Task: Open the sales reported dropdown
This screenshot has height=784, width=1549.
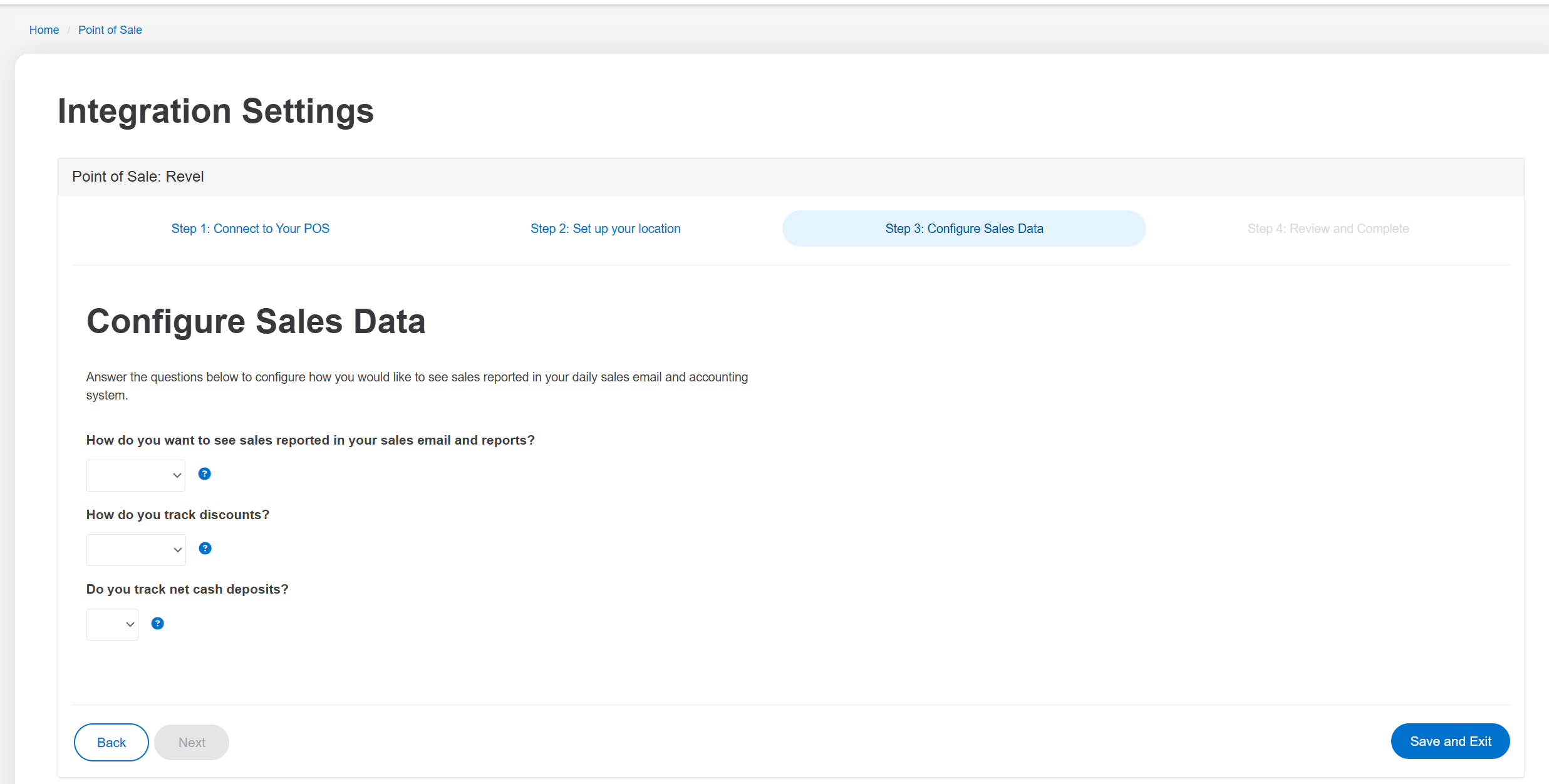Action: [136, 475]
